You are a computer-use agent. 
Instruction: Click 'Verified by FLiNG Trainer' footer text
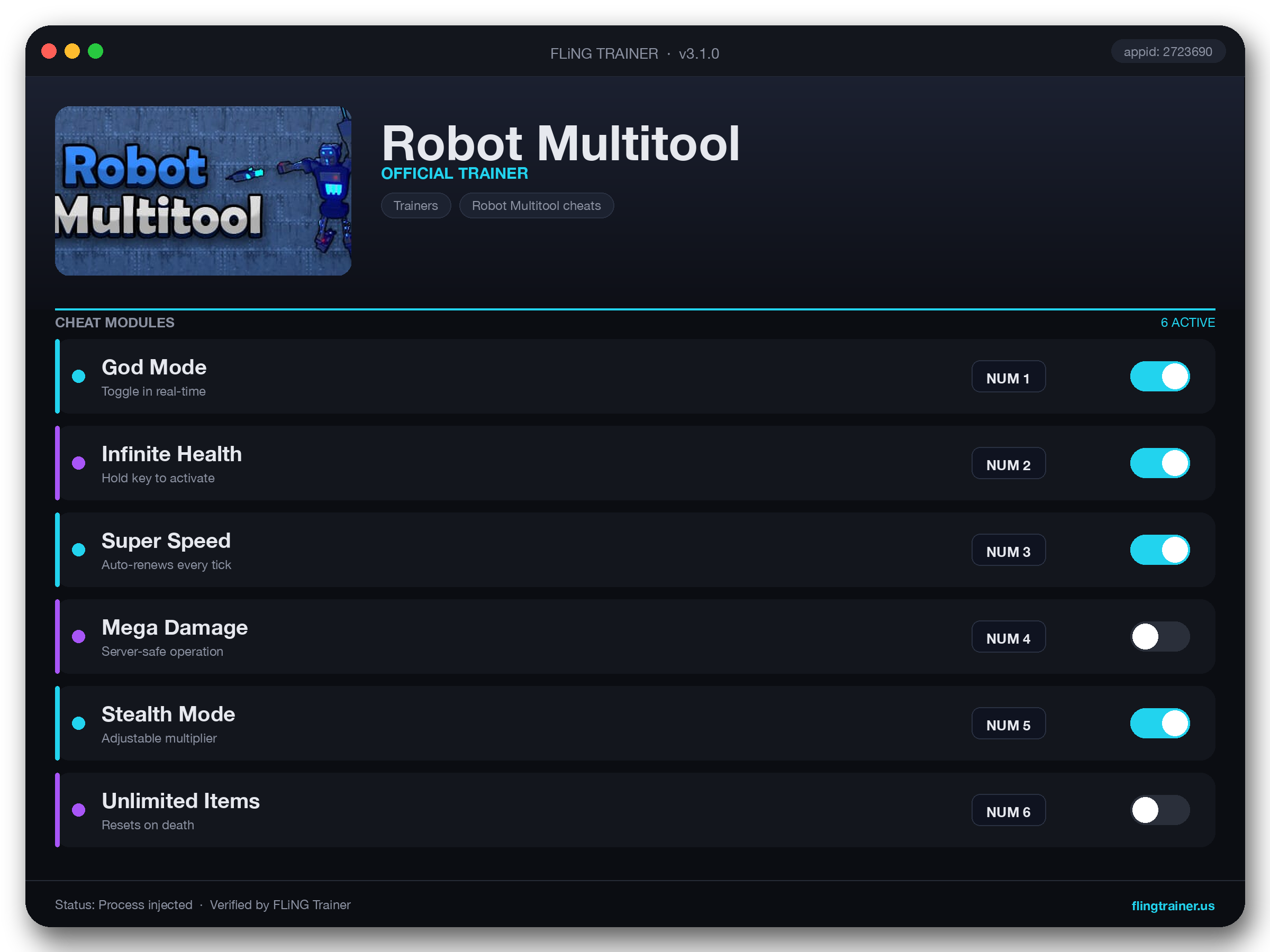coord(280,905)
